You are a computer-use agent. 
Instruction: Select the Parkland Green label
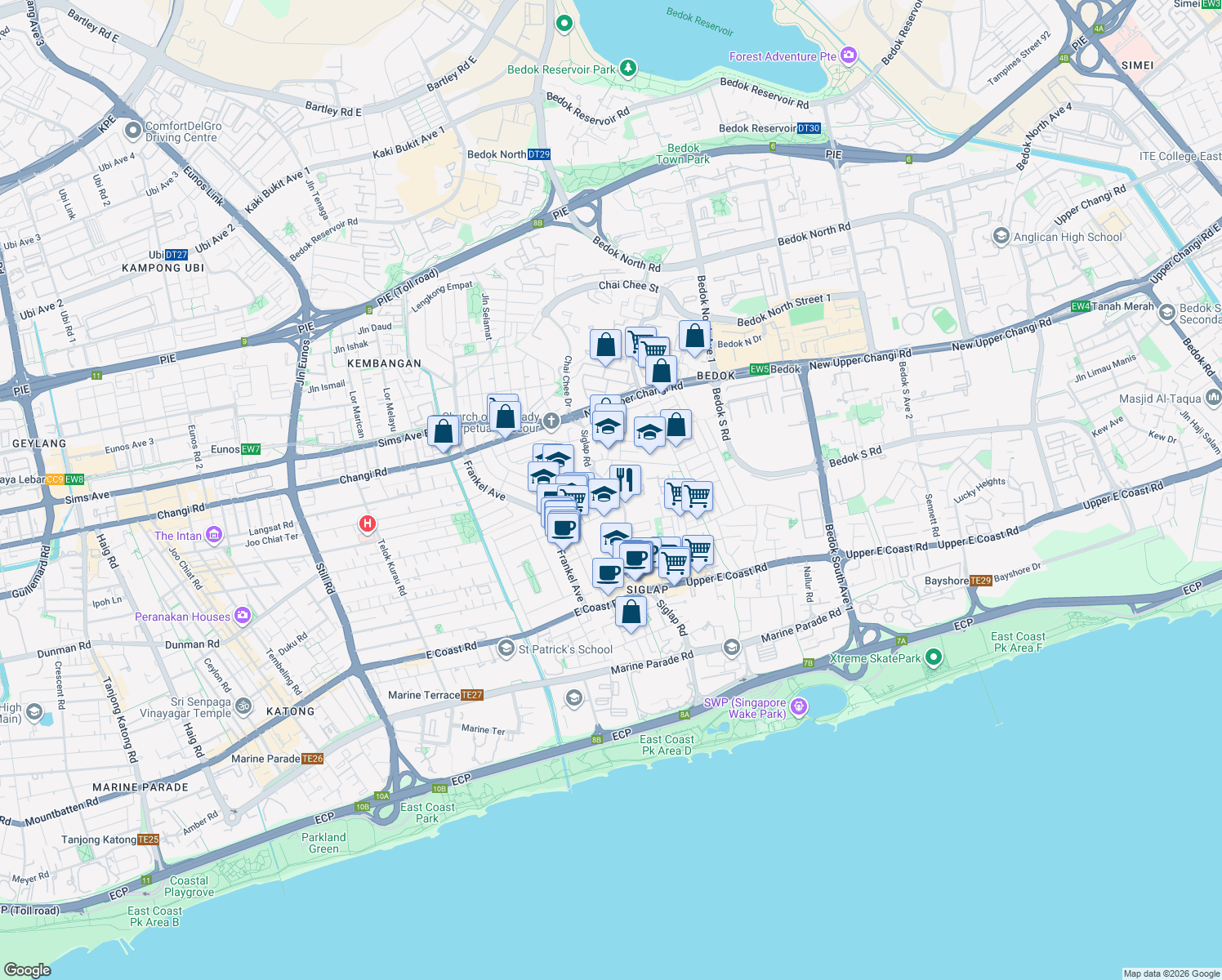323,843
